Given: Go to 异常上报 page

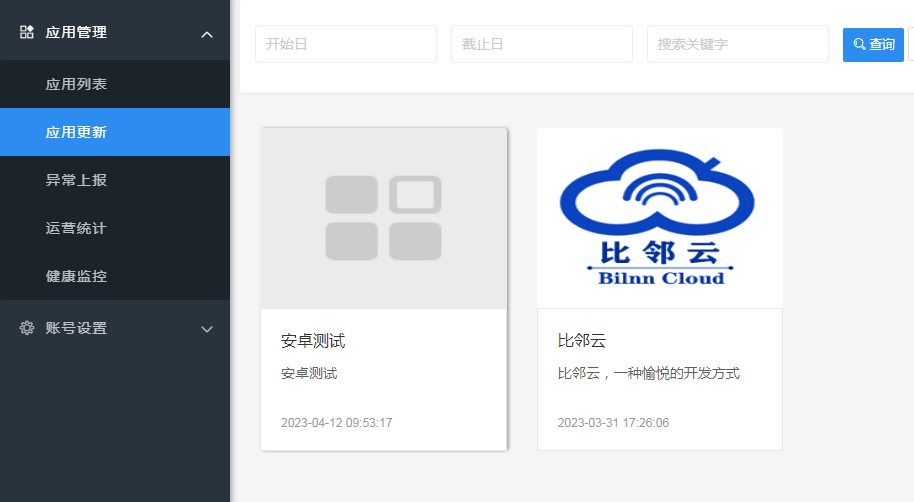Looking at the screenshot, I should [115, 180].
